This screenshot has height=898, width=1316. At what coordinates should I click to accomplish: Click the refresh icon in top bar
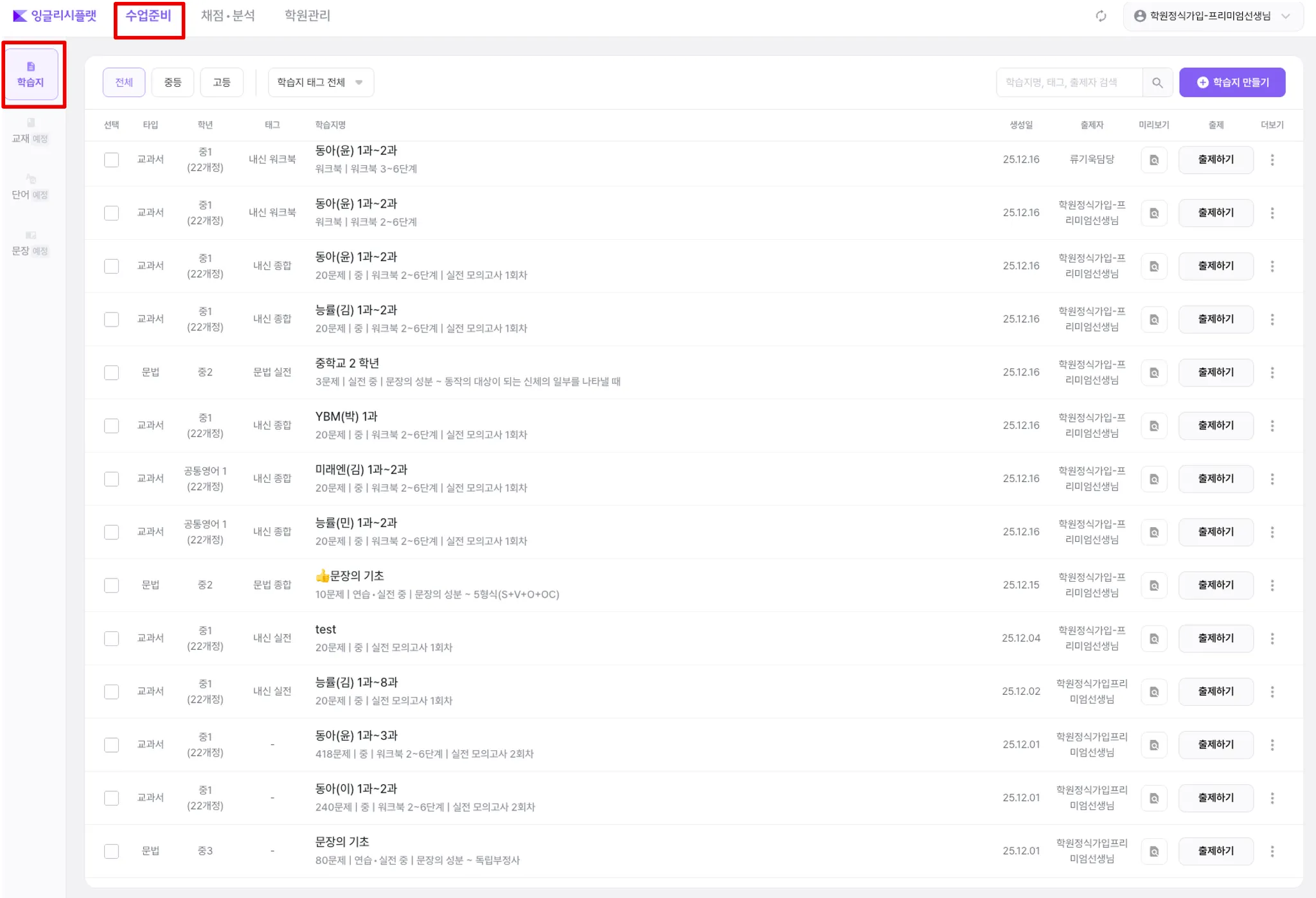coord(1101,16)
